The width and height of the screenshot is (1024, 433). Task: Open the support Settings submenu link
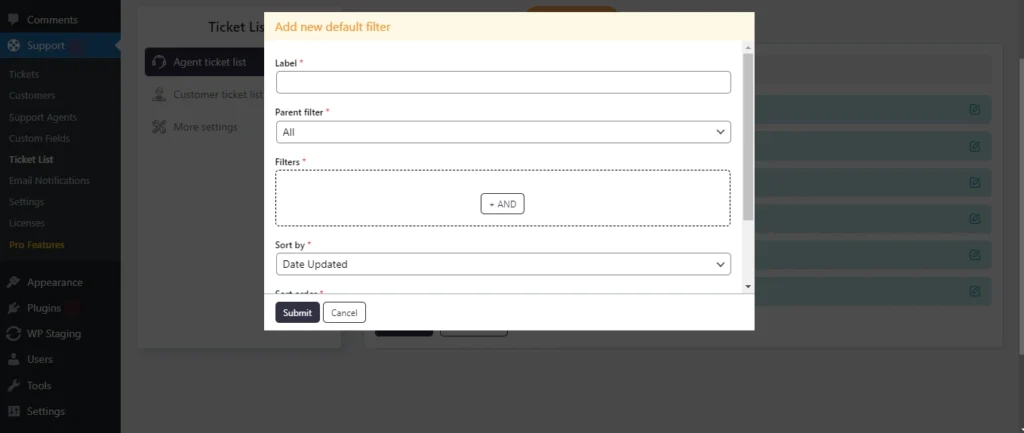(x=27, y=202)
